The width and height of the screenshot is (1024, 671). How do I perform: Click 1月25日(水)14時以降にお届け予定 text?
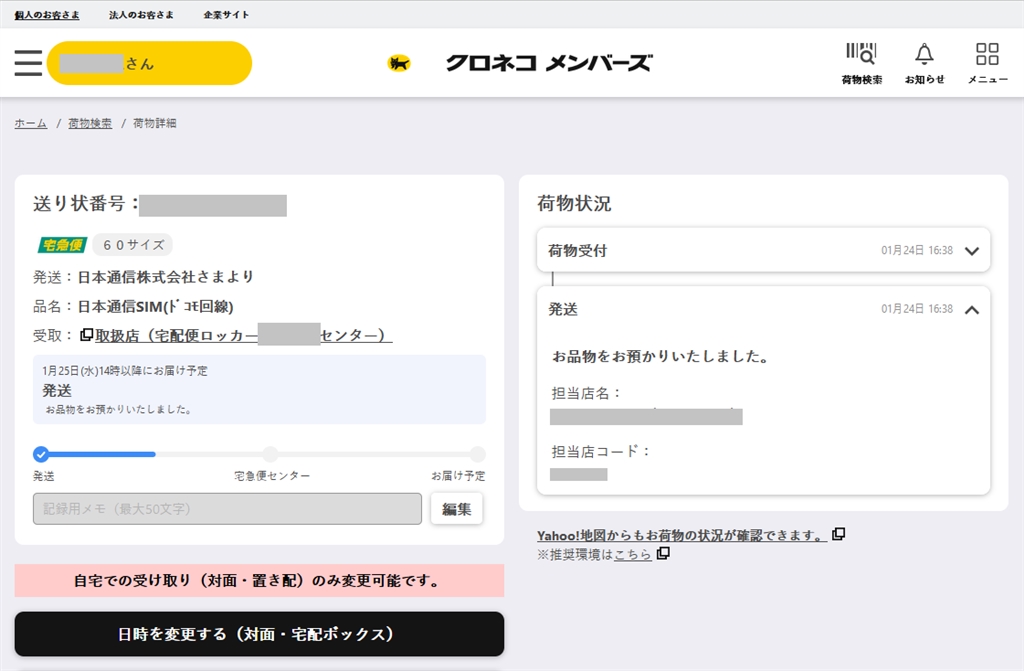pyautogui.click(x=125, y=370)
